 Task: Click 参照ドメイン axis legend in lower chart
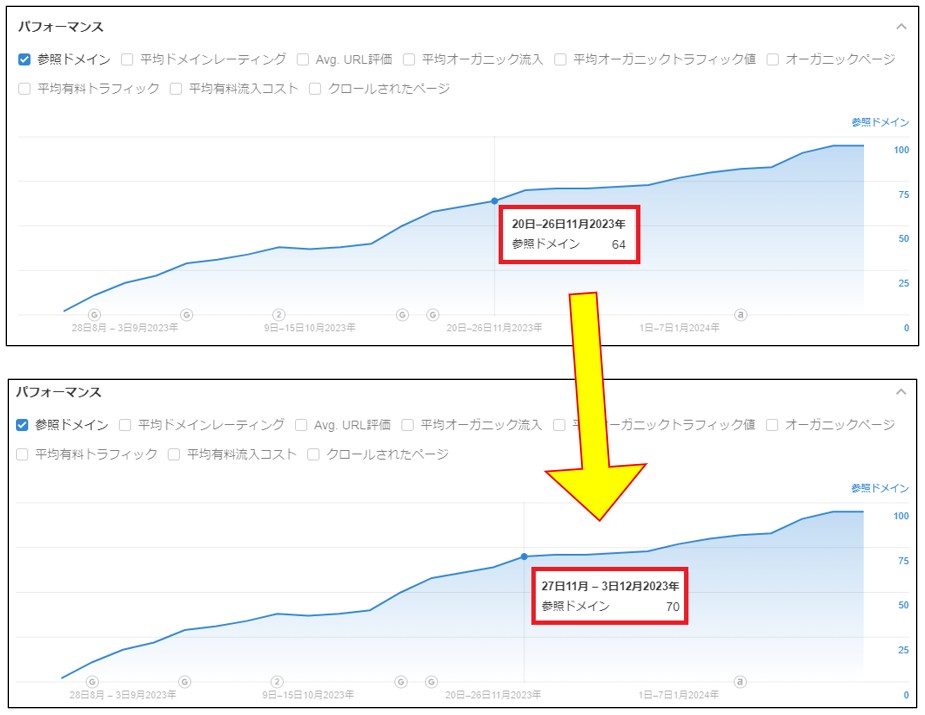[x=880, y=488]
